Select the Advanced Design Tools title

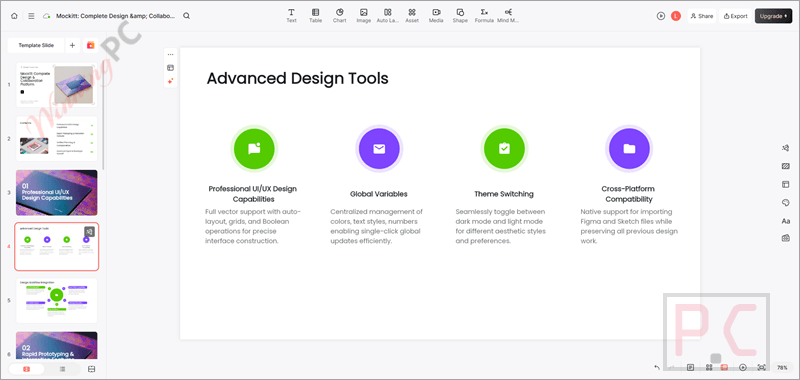pyautogui.click(x=297, y=79)
